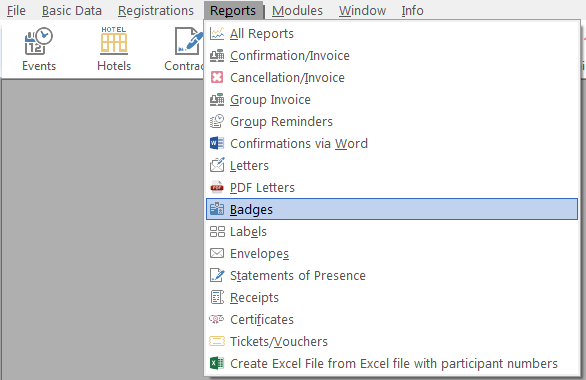Click the Receipts calculator icon
The height and width of the screenshot is (380, 586).
(217, 297)
